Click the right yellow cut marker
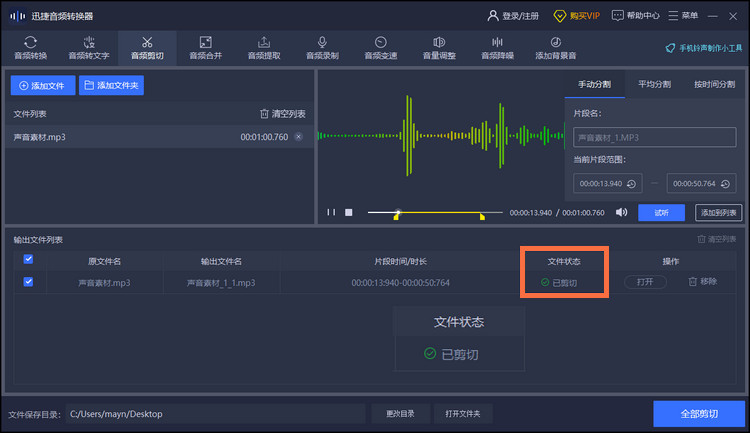The height and width of the screenshot is (433, 750). pos(482,217)
